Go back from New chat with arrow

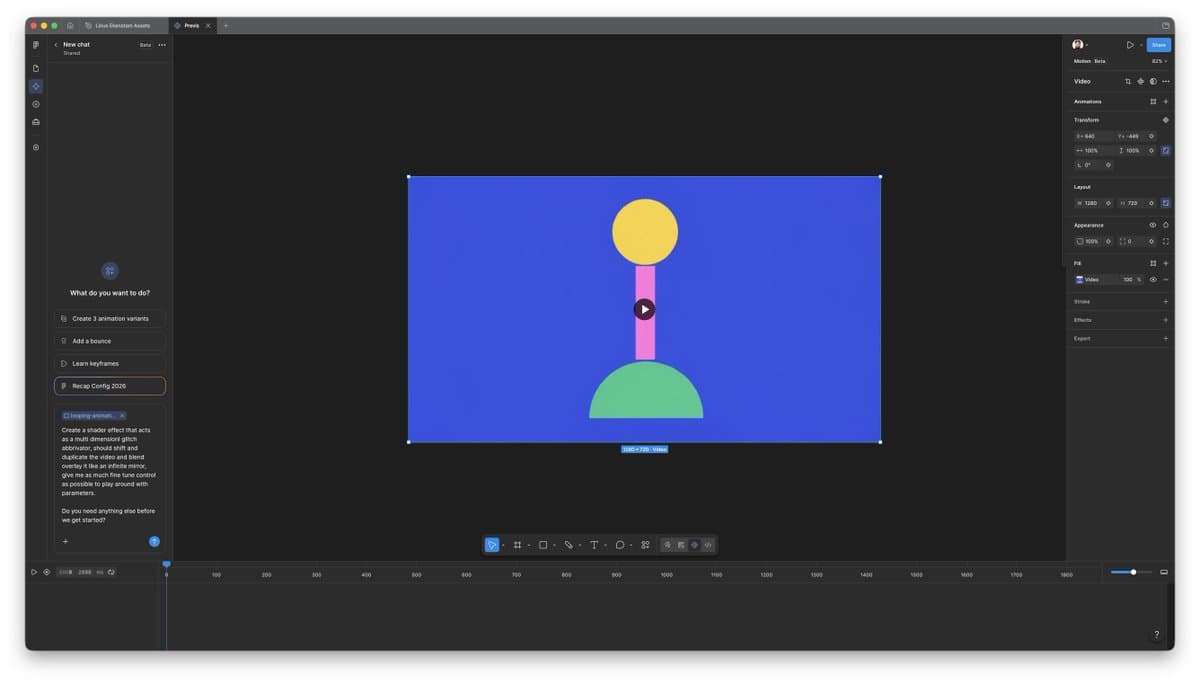click(56, 45)
